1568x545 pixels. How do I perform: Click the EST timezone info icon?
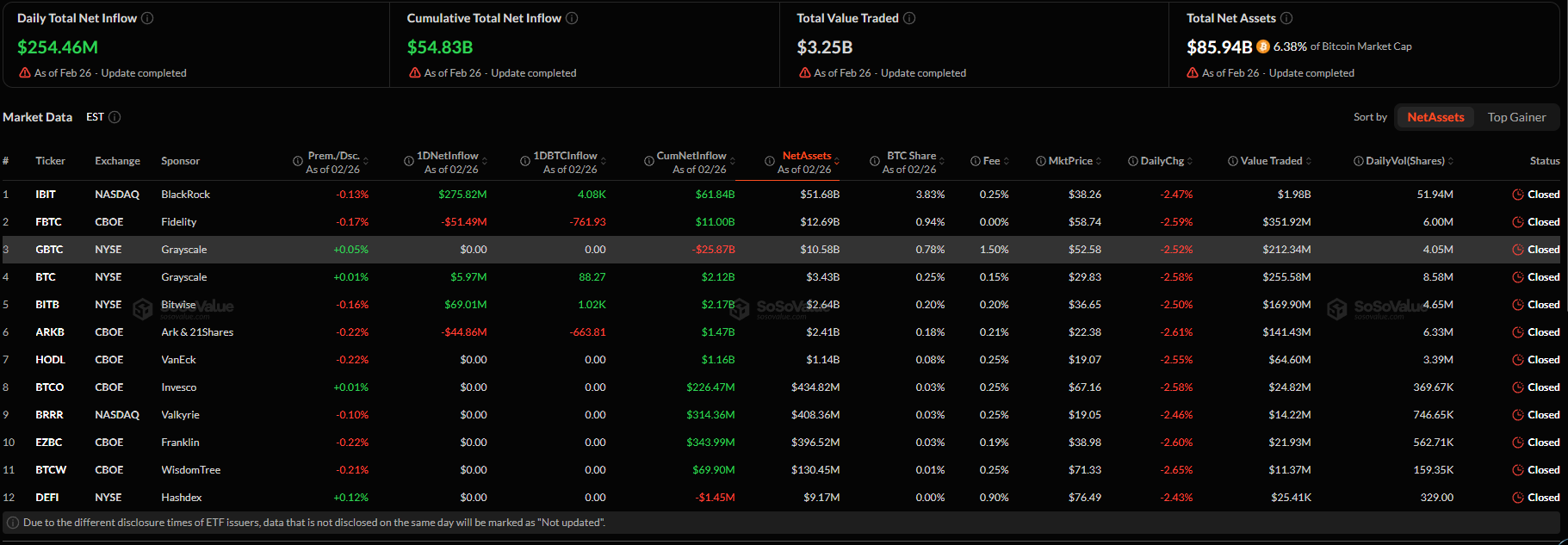115,117
